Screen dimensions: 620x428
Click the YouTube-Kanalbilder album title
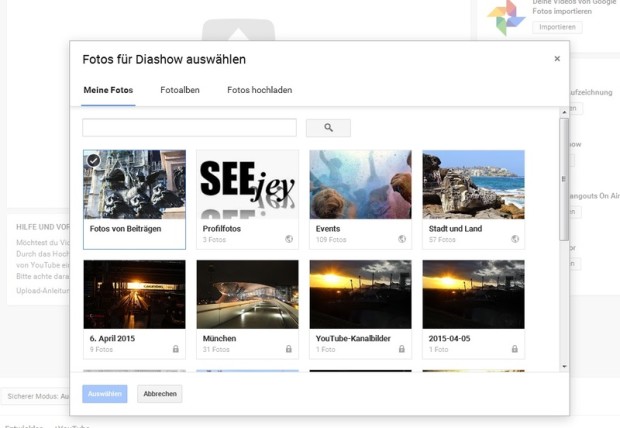pos(353,339)
